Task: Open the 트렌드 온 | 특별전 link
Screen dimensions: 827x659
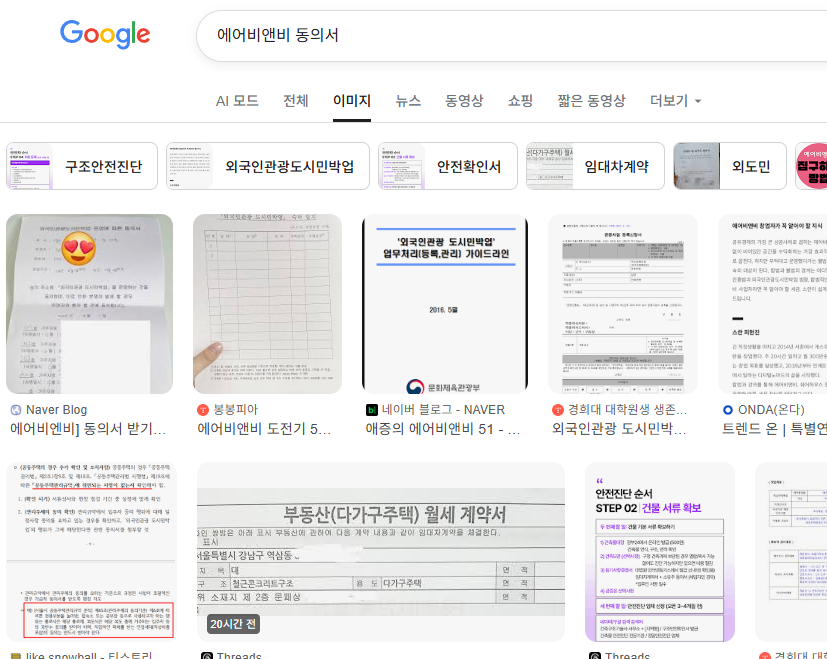Action: point(775,429)
